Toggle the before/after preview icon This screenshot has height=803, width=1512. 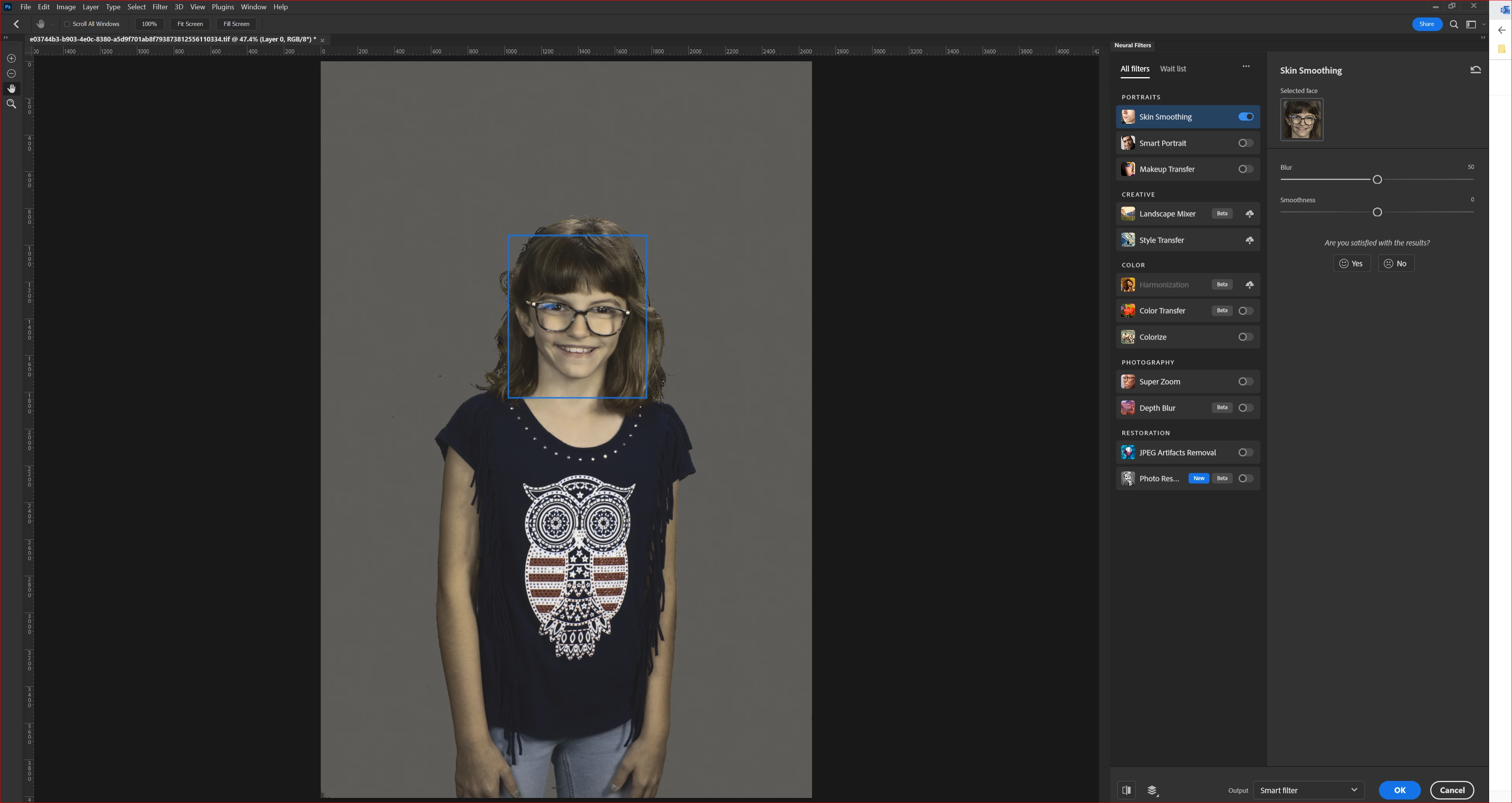1127,790
